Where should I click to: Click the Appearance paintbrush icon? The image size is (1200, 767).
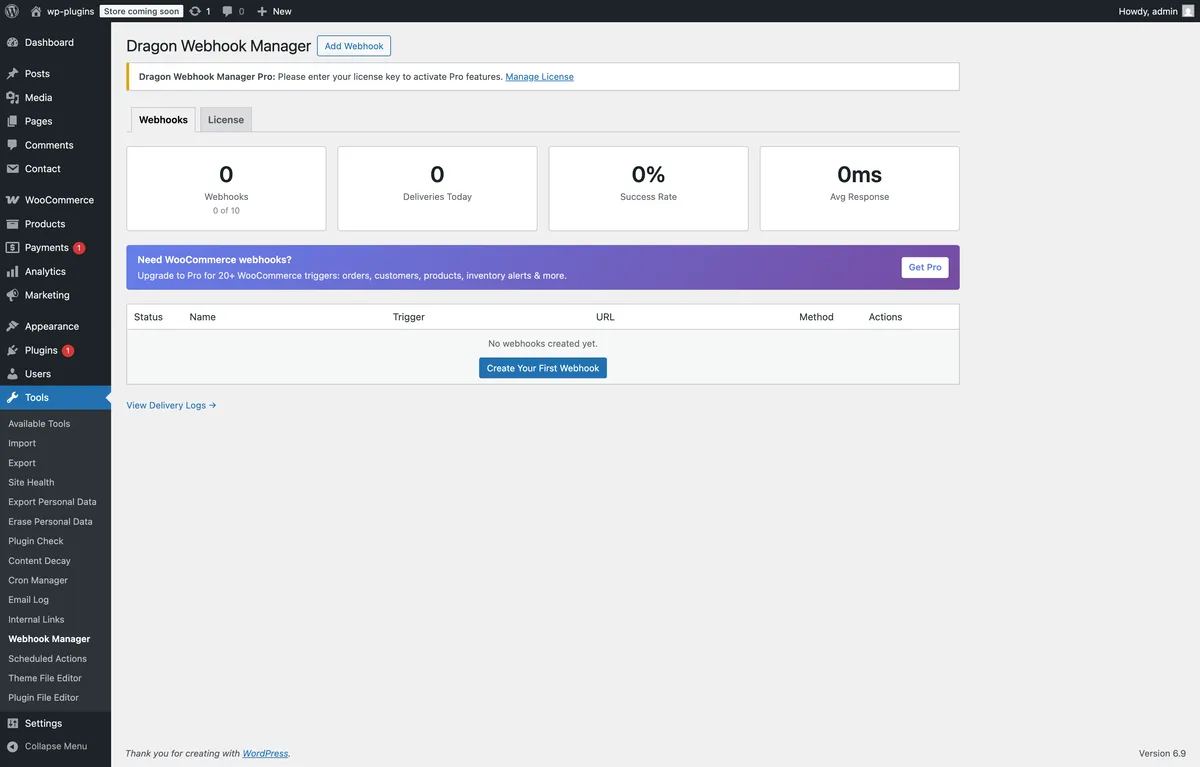click(12, 326)
